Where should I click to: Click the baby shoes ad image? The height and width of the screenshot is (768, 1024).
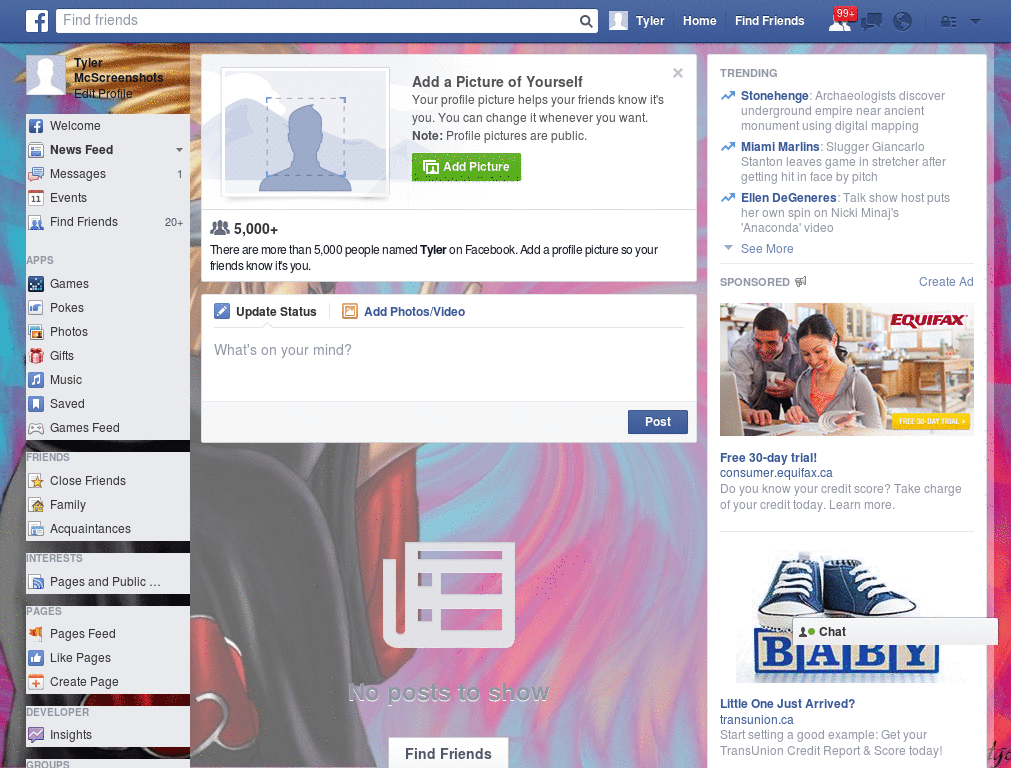point(846,617)
